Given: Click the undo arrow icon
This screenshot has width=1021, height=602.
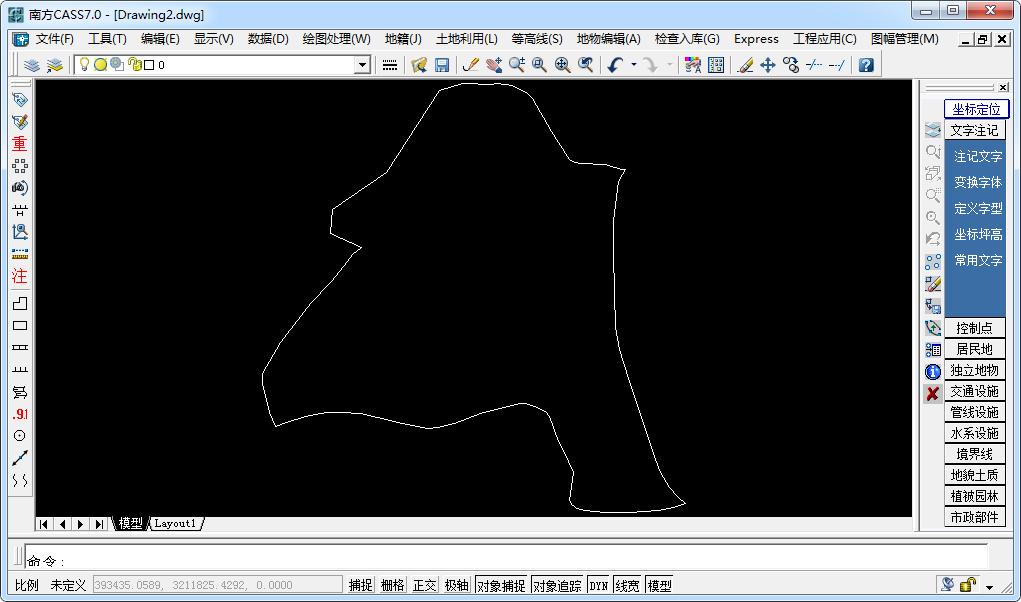Looking at the screenshot, I should (615, 65).
